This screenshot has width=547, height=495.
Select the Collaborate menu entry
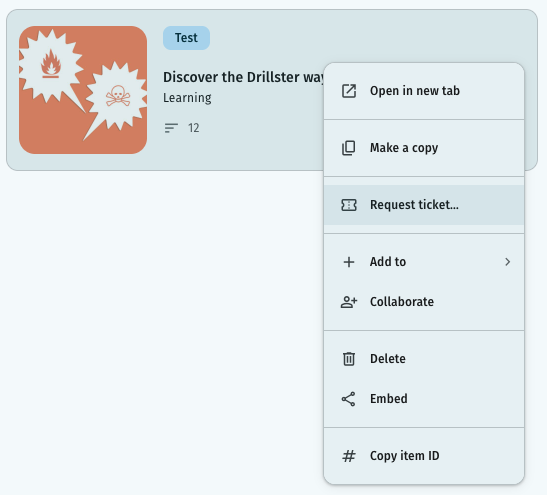coord(424,302)
